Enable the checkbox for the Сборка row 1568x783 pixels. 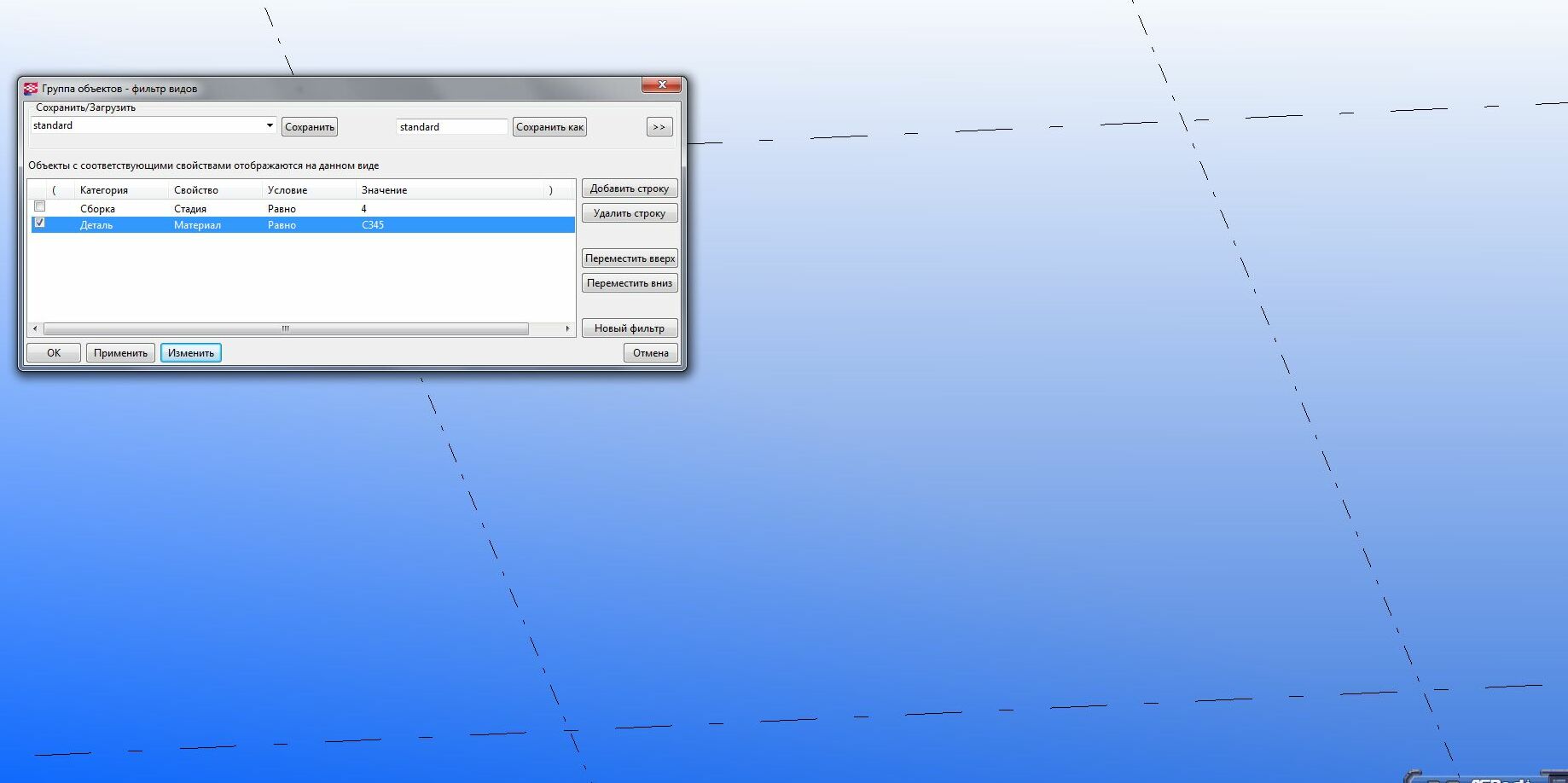tap(39, 206)
